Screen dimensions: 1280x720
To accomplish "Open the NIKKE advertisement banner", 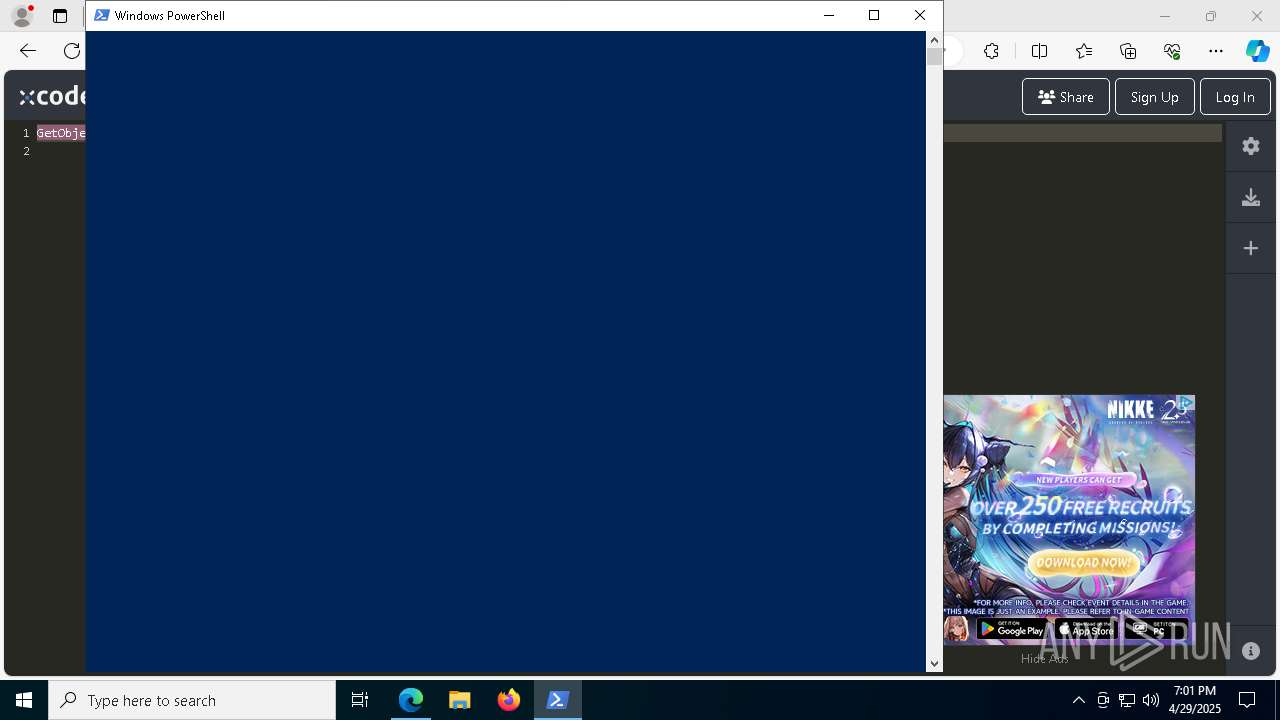I will (1069, 520).
